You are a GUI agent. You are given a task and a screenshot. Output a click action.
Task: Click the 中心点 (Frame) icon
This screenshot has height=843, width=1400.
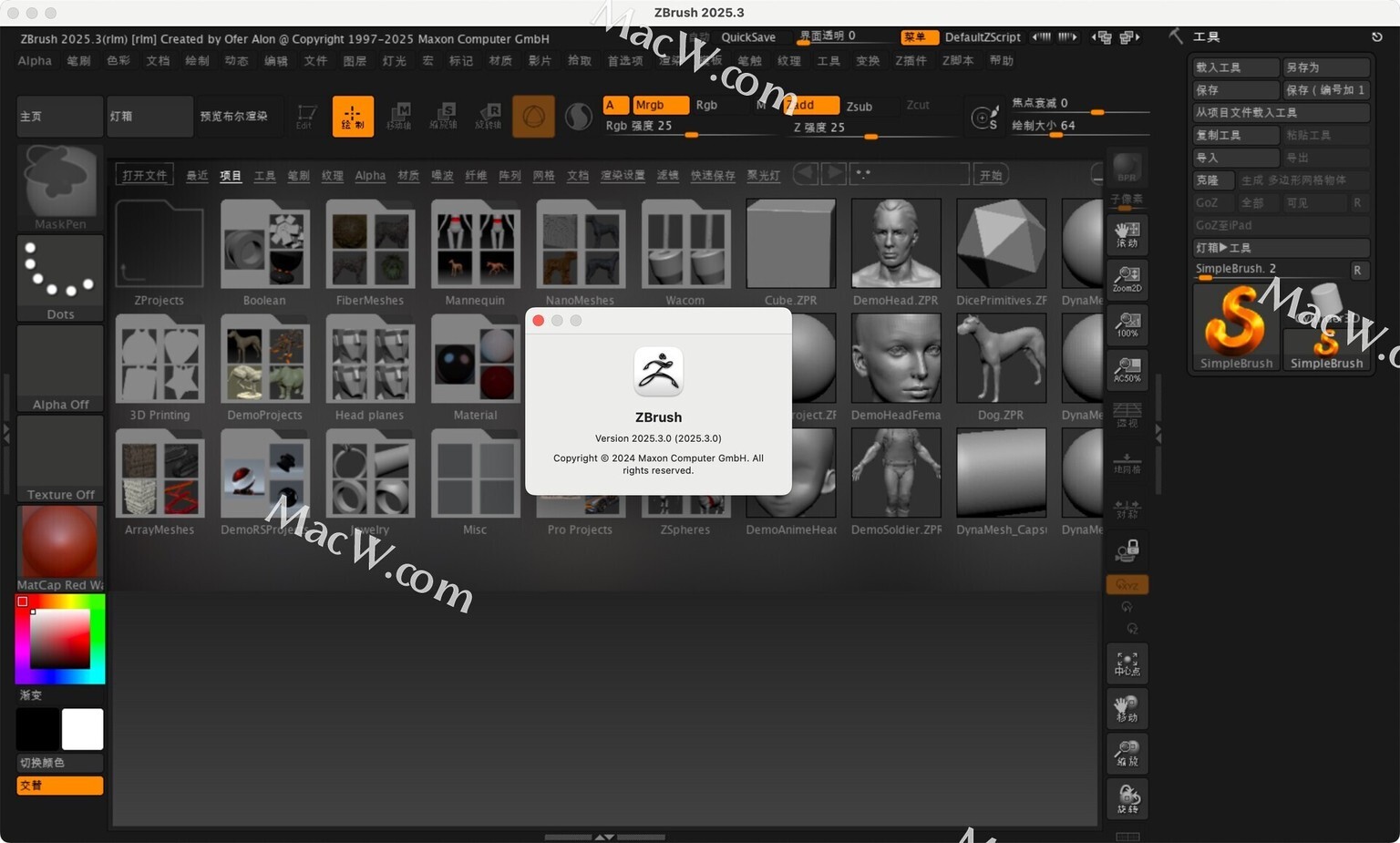coord(1127,663)
